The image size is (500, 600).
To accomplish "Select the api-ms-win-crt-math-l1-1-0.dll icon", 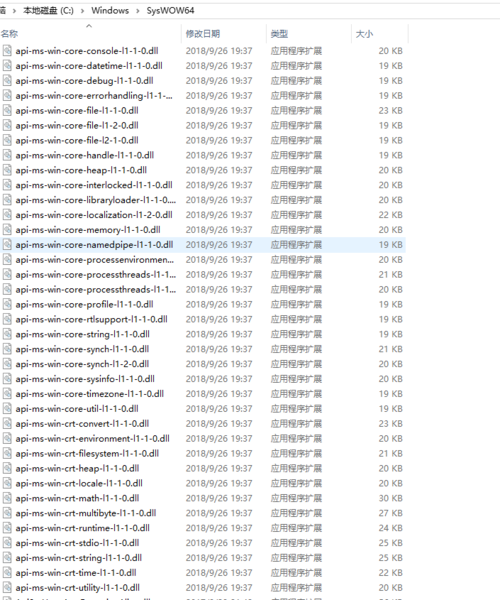I will point(7,499).
